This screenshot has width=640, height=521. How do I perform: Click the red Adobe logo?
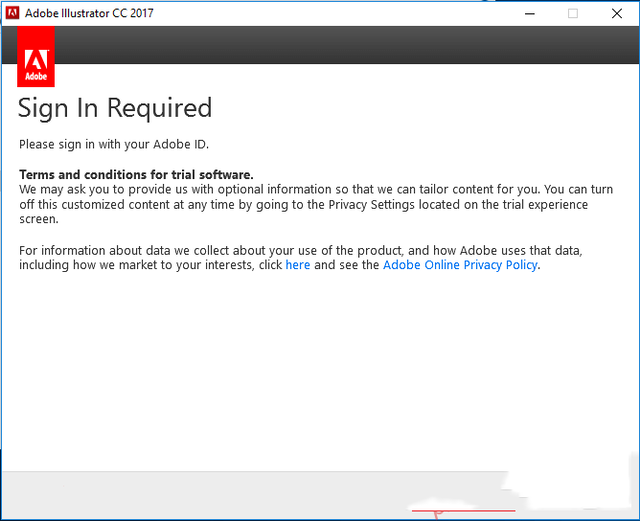[x=36, y=57]
